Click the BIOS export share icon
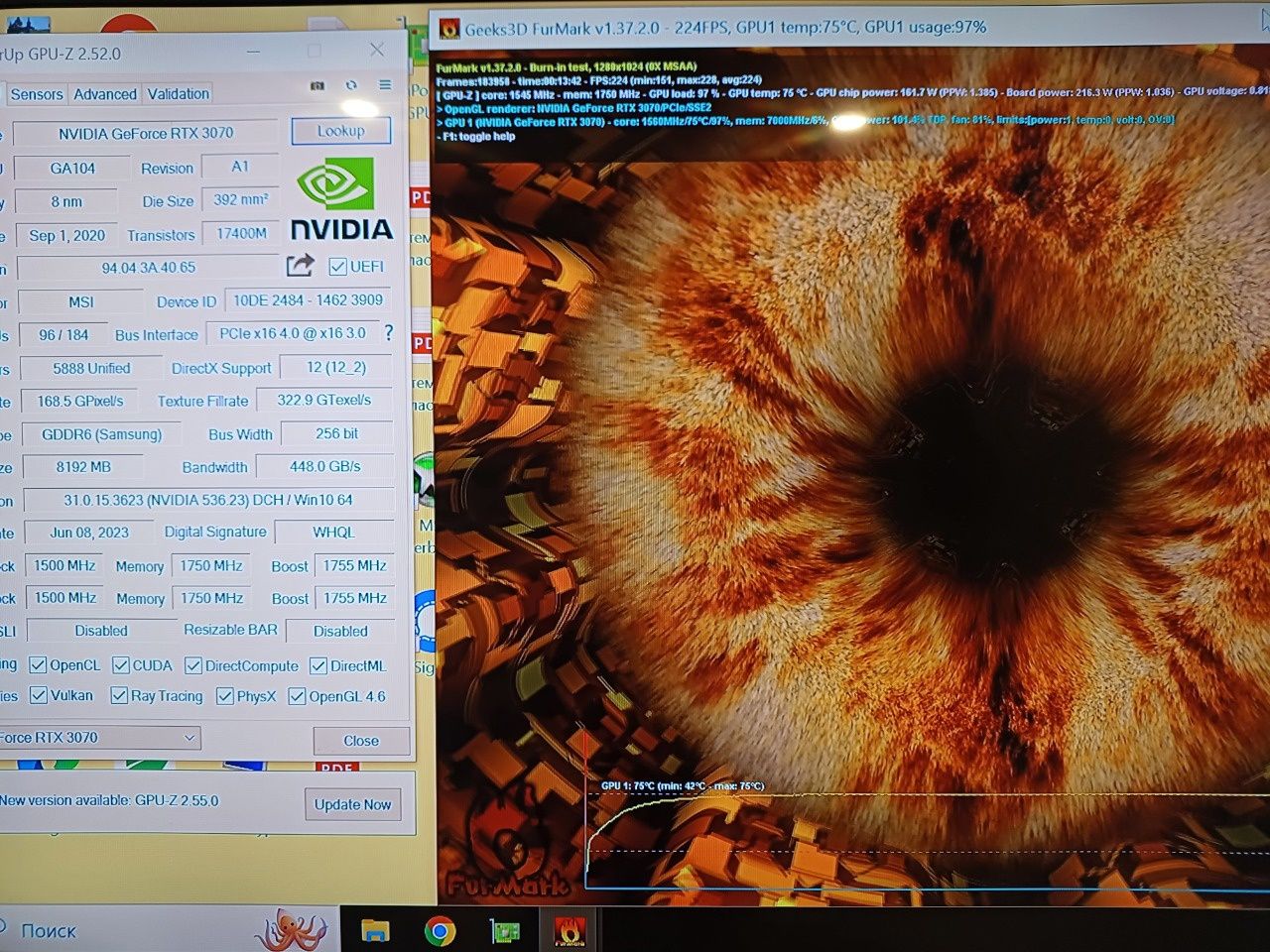Viewport: 1270px width, 952px height. (x=300, y=265)
